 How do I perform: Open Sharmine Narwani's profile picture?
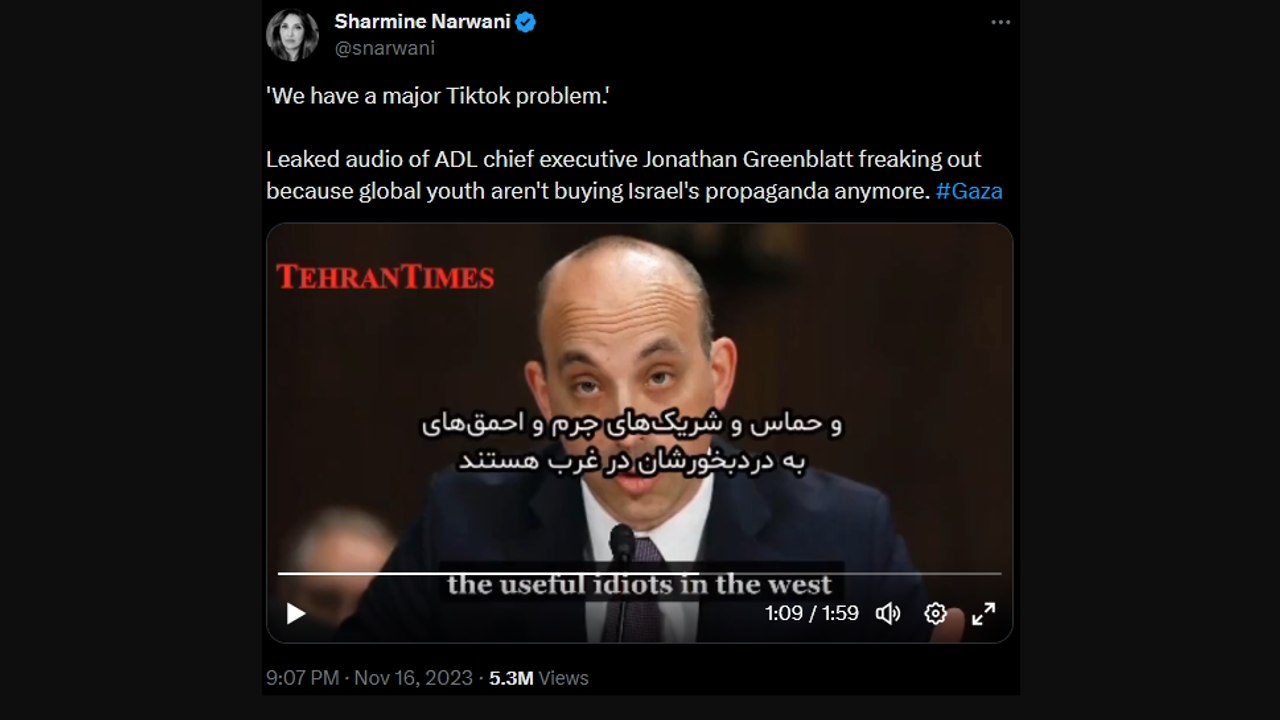coord(292,34)
